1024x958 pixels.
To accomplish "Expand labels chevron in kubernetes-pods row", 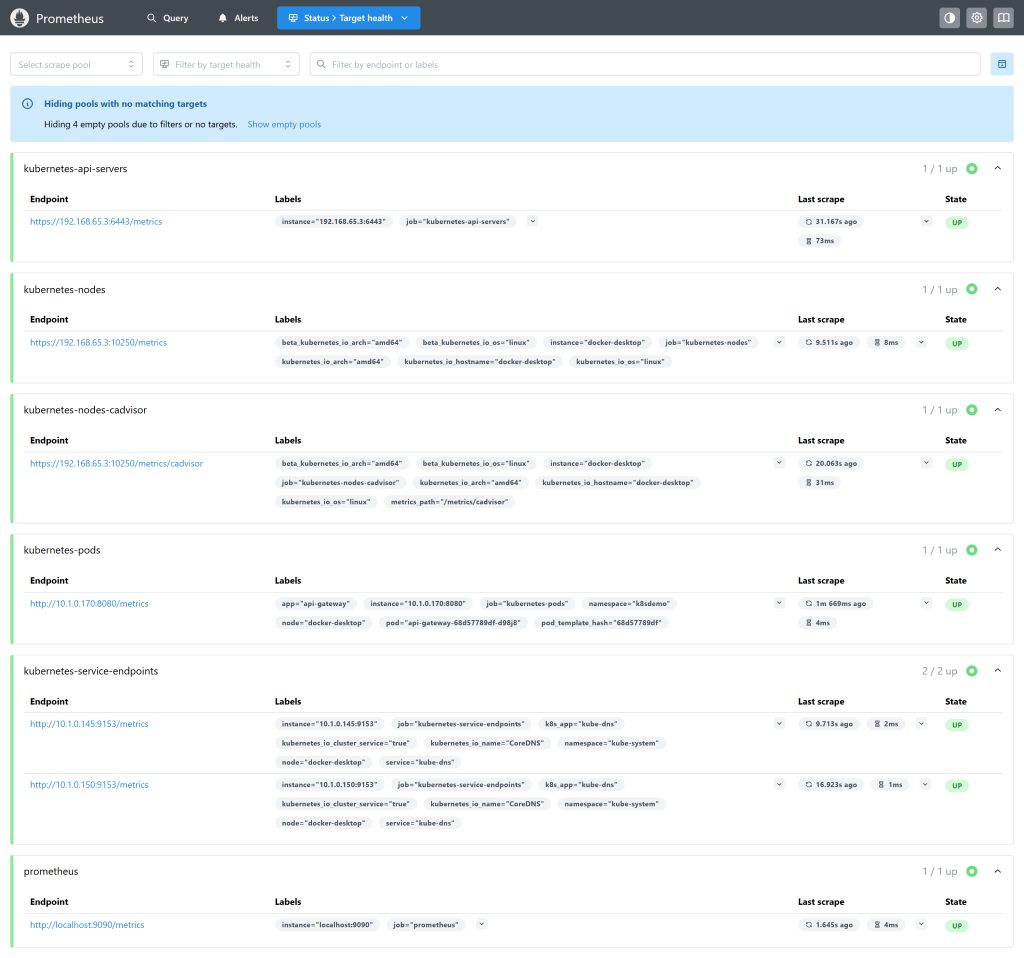I will 779,603.
